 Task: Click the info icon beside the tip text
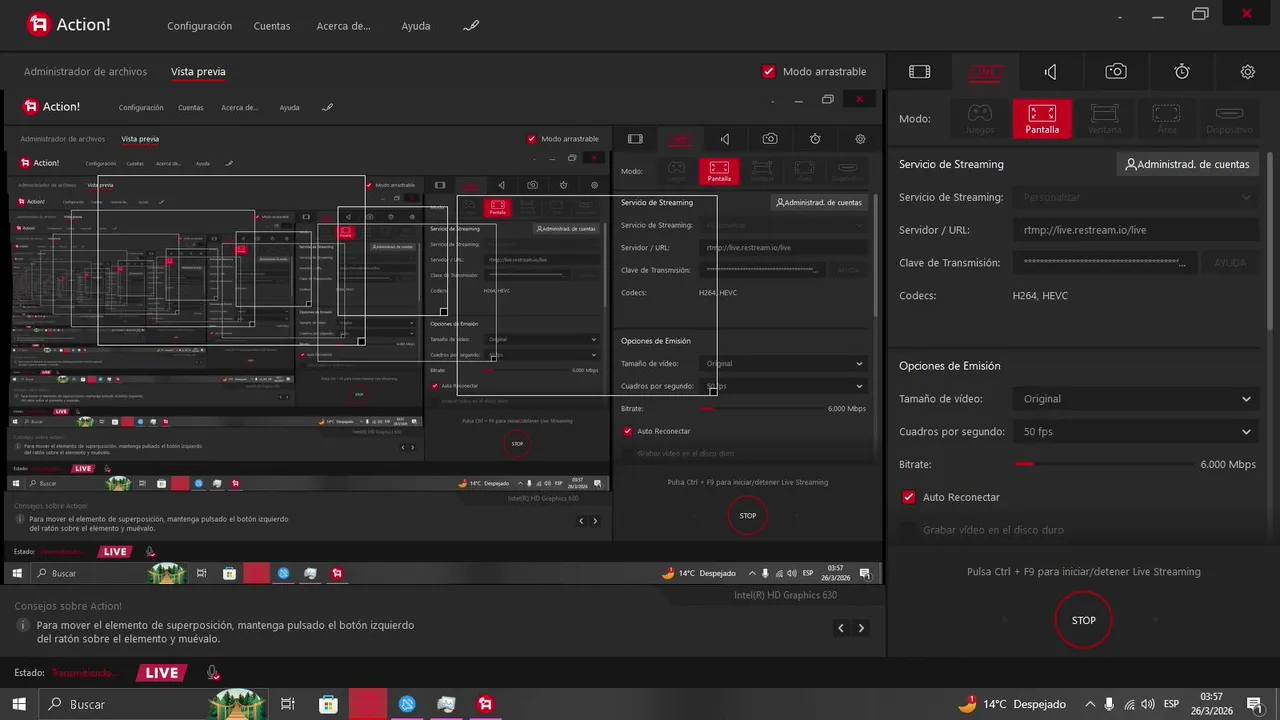click(x=24, y=625)
